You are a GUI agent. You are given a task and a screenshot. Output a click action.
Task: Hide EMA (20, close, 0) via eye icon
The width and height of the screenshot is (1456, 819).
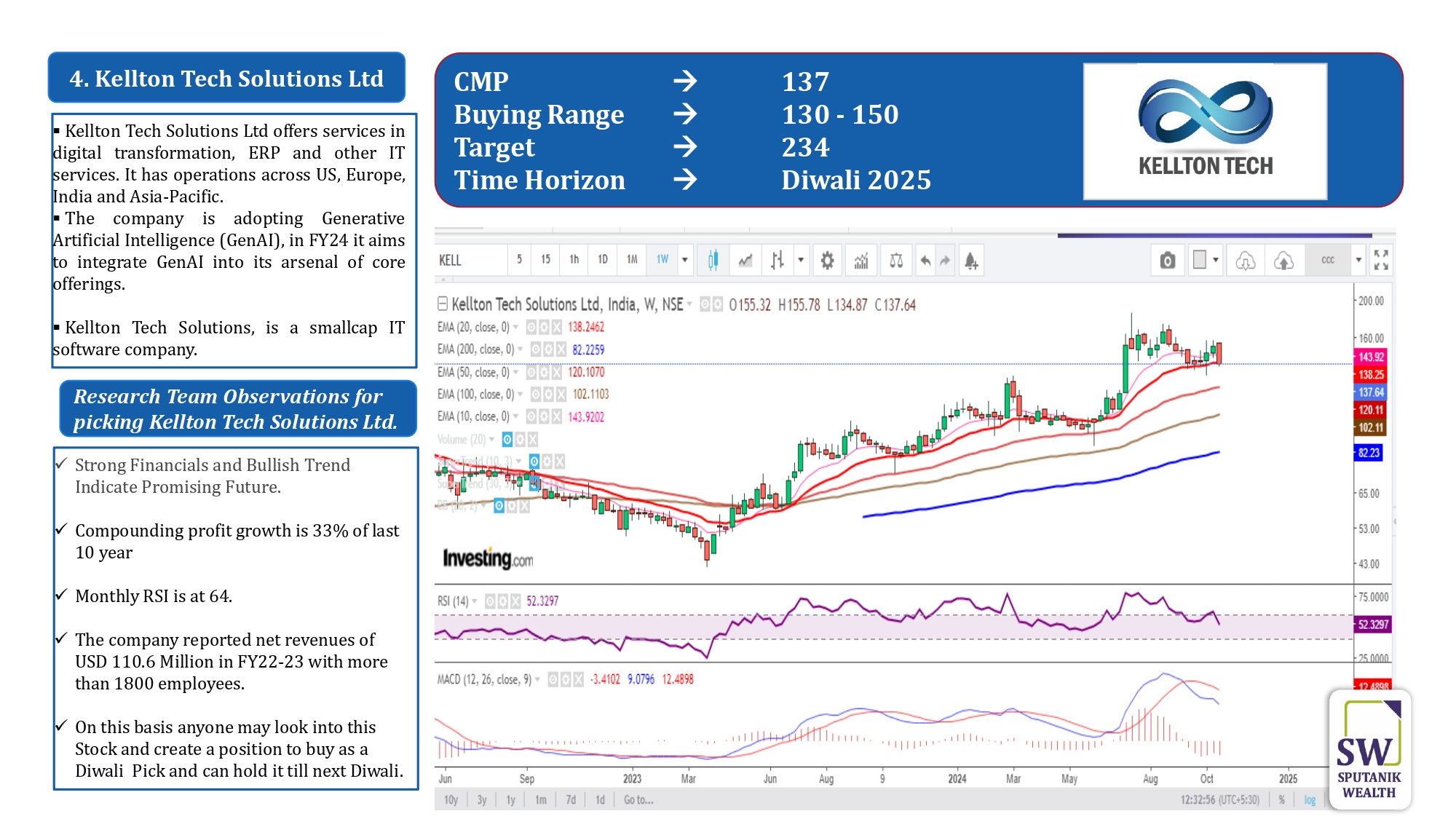pyautogui.click(x=531, y=327)
